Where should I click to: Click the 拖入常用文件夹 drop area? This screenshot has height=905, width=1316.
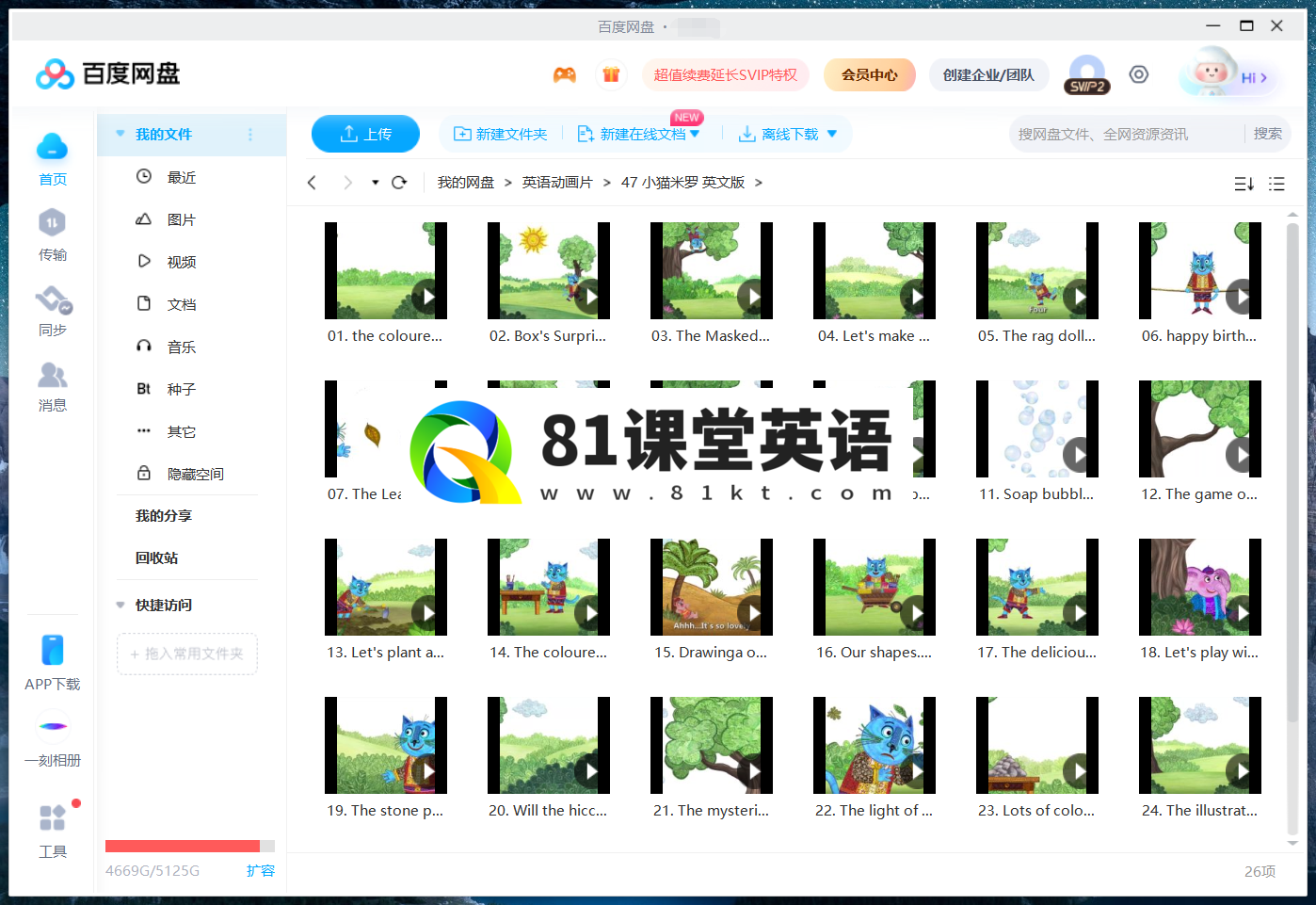[187, 654]
